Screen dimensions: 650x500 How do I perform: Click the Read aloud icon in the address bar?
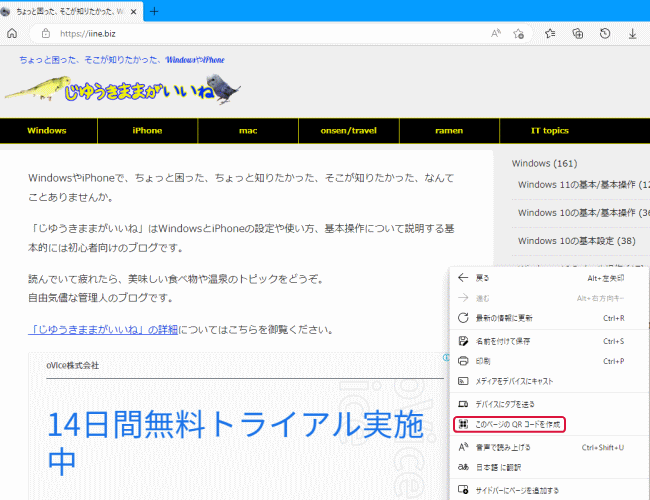click(x=496, y=34)
